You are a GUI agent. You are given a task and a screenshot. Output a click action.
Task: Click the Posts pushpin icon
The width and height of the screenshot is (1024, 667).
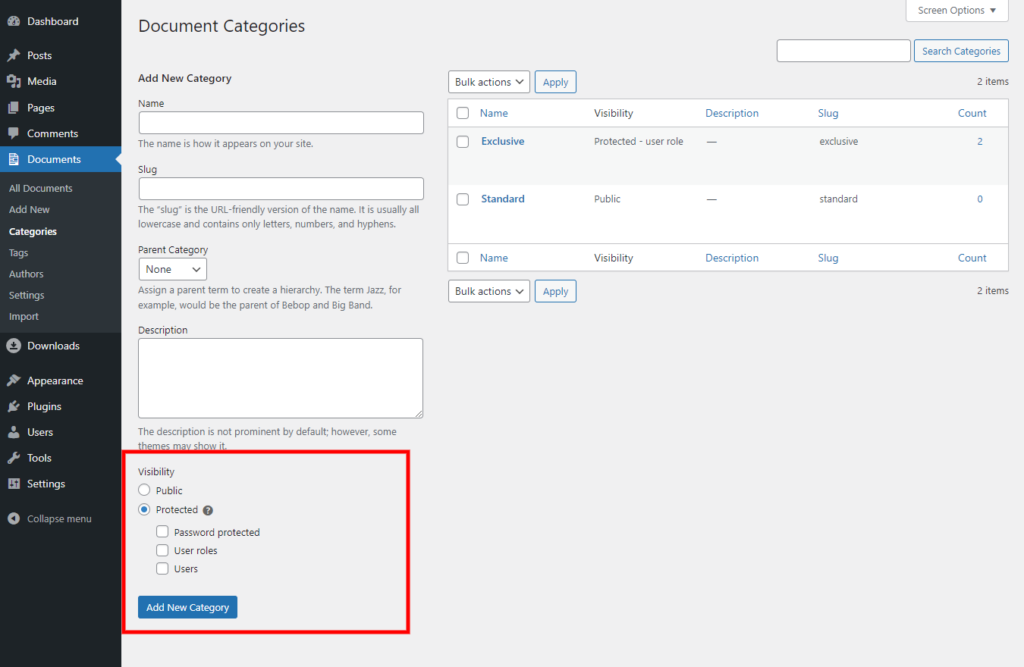coord(14,56)
